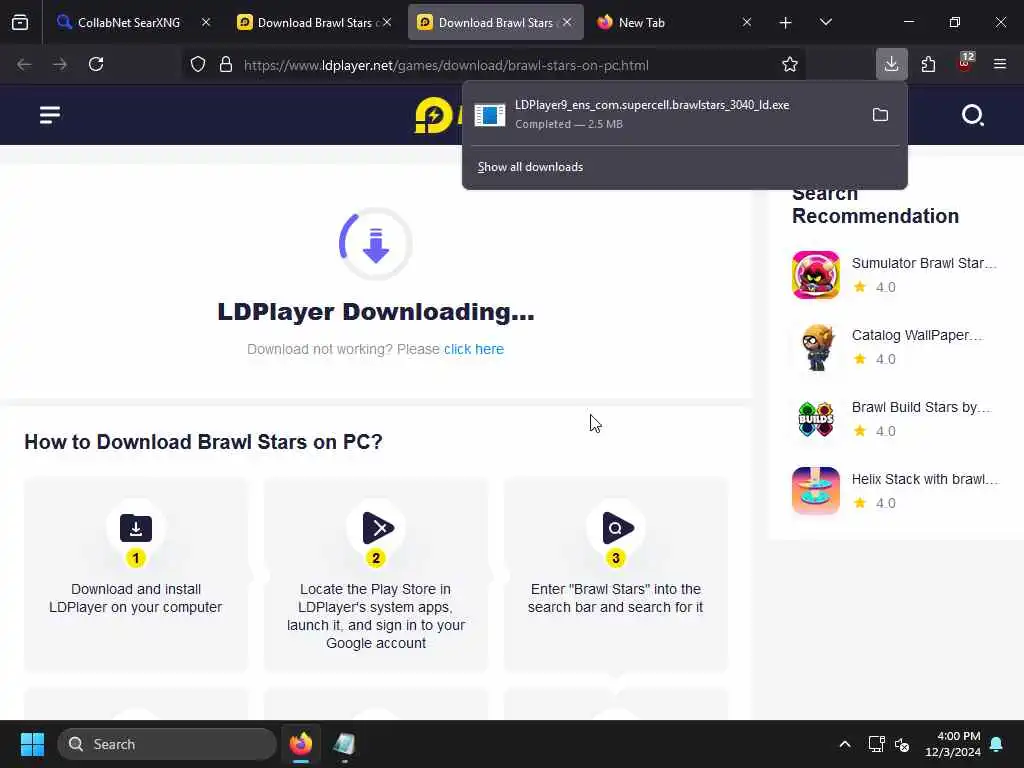Go back one page
This screenshot has height=768, width=1024.
pos(24,64)
